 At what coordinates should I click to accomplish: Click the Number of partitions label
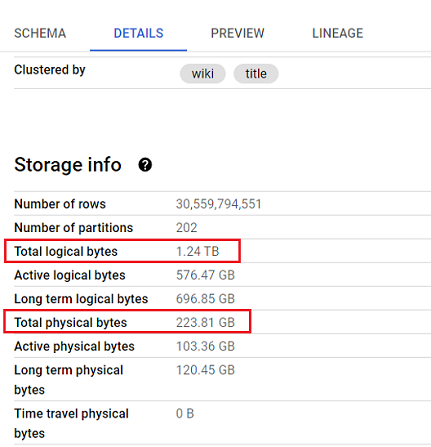coord(74,228)
